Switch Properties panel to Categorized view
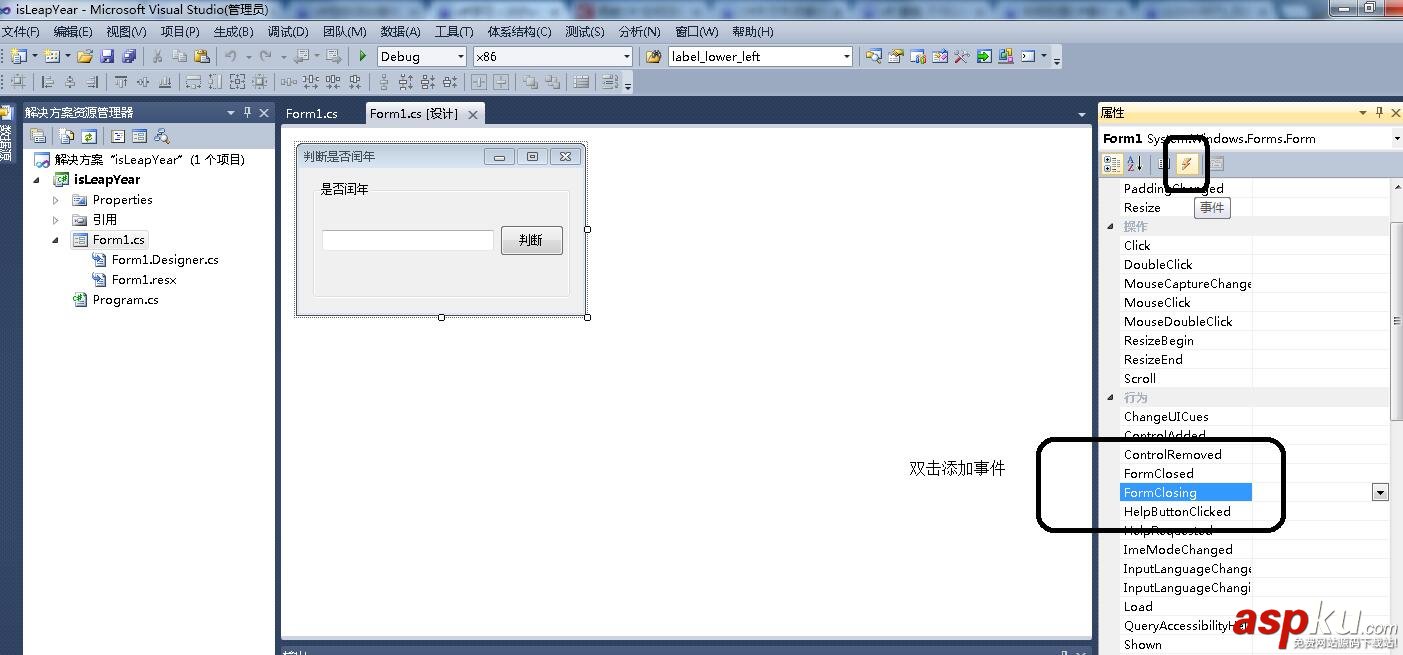Screen dimensions: 1403x655 [x=1112, y=163]
